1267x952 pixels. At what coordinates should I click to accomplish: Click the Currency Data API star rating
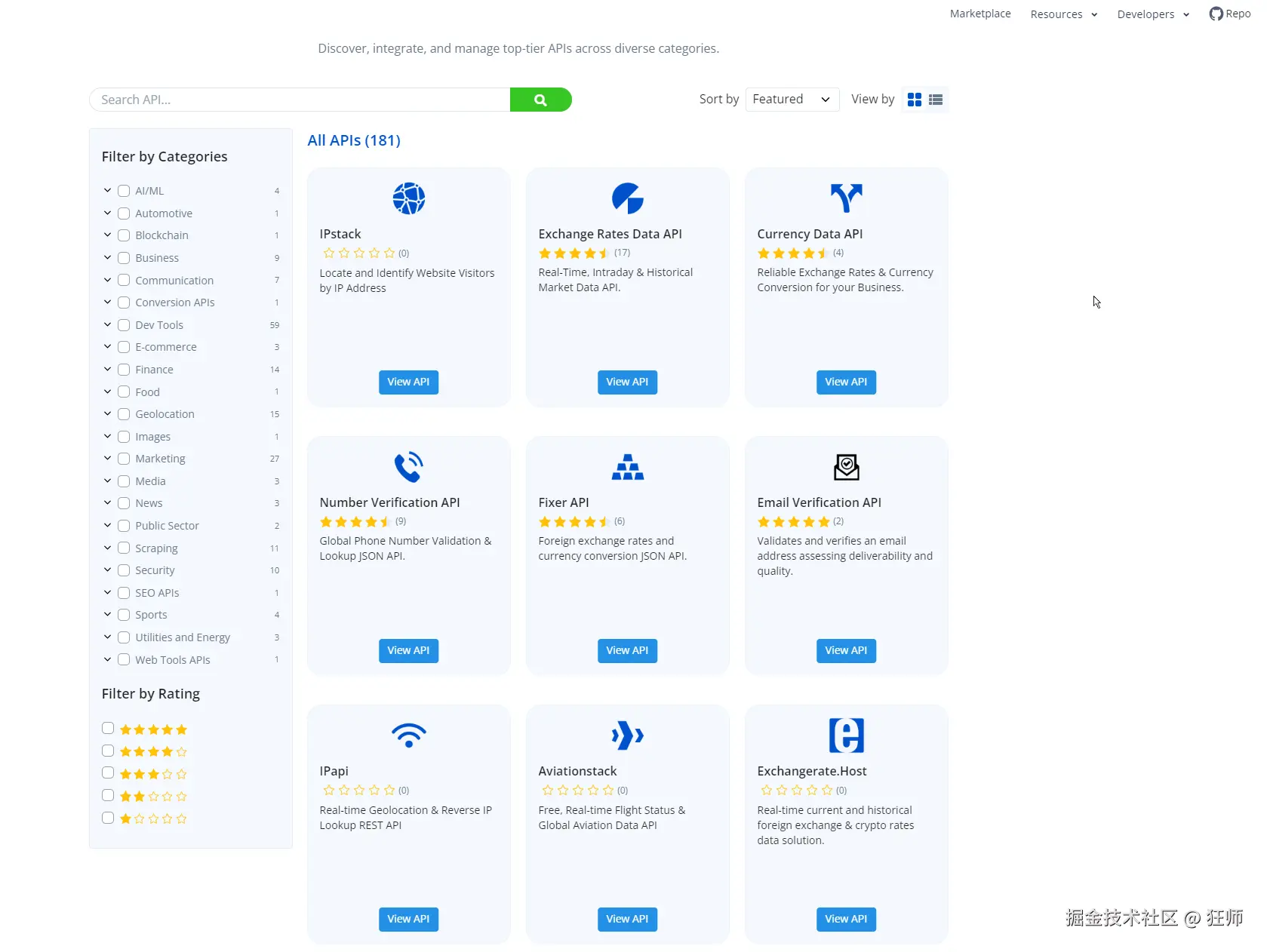pos(794,253)
